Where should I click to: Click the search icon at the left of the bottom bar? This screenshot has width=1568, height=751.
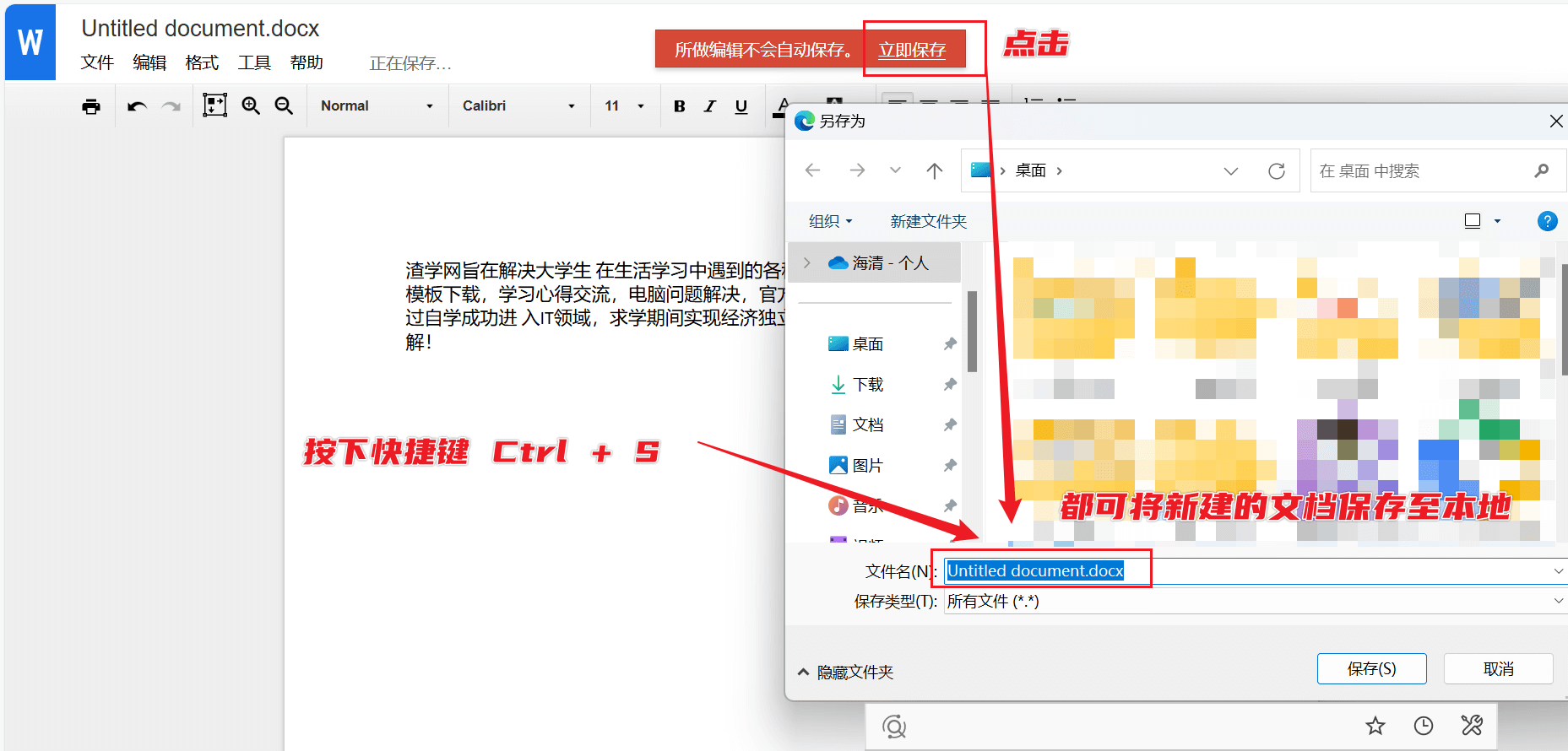pos(894,727)
